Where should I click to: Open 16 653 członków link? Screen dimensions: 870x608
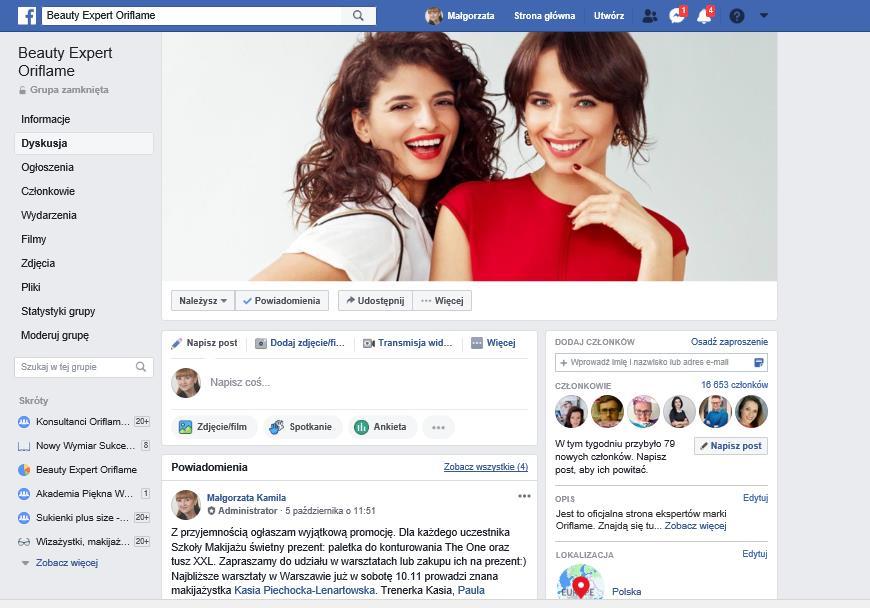[x=734, y=385]
